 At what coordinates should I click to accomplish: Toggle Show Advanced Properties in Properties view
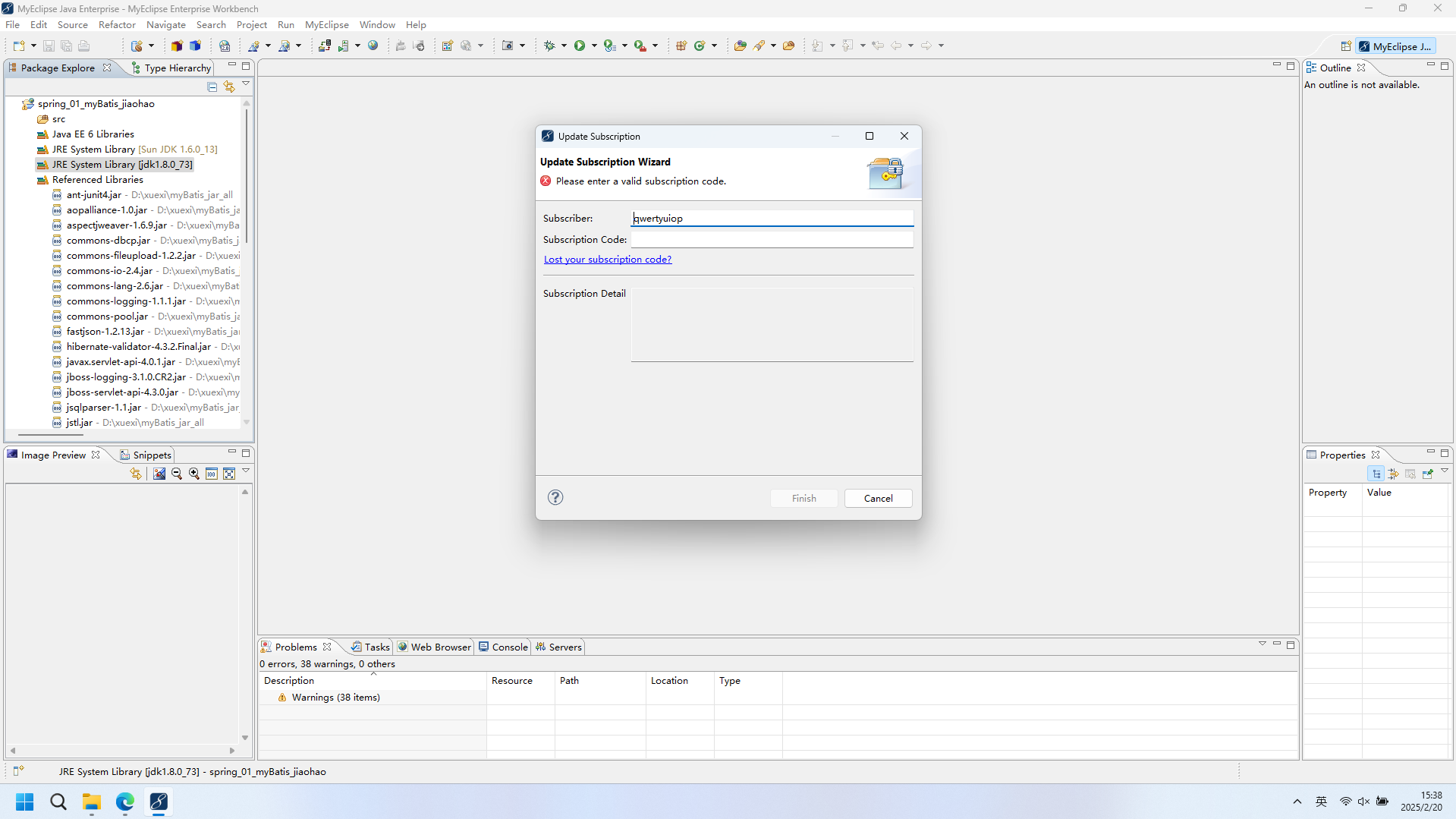click(1393, 474)
